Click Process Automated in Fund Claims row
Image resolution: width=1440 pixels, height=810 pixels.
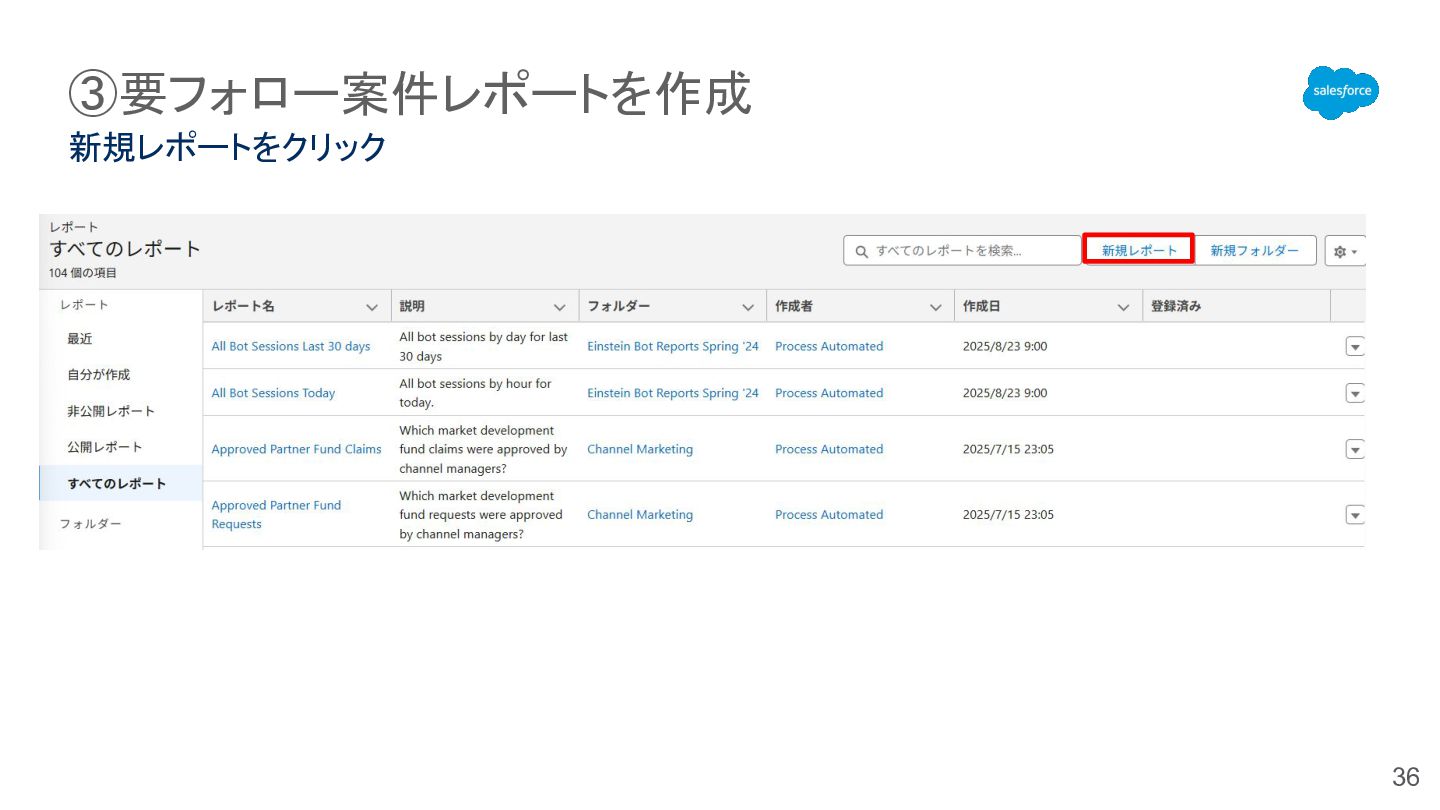(x=829, y=449)
